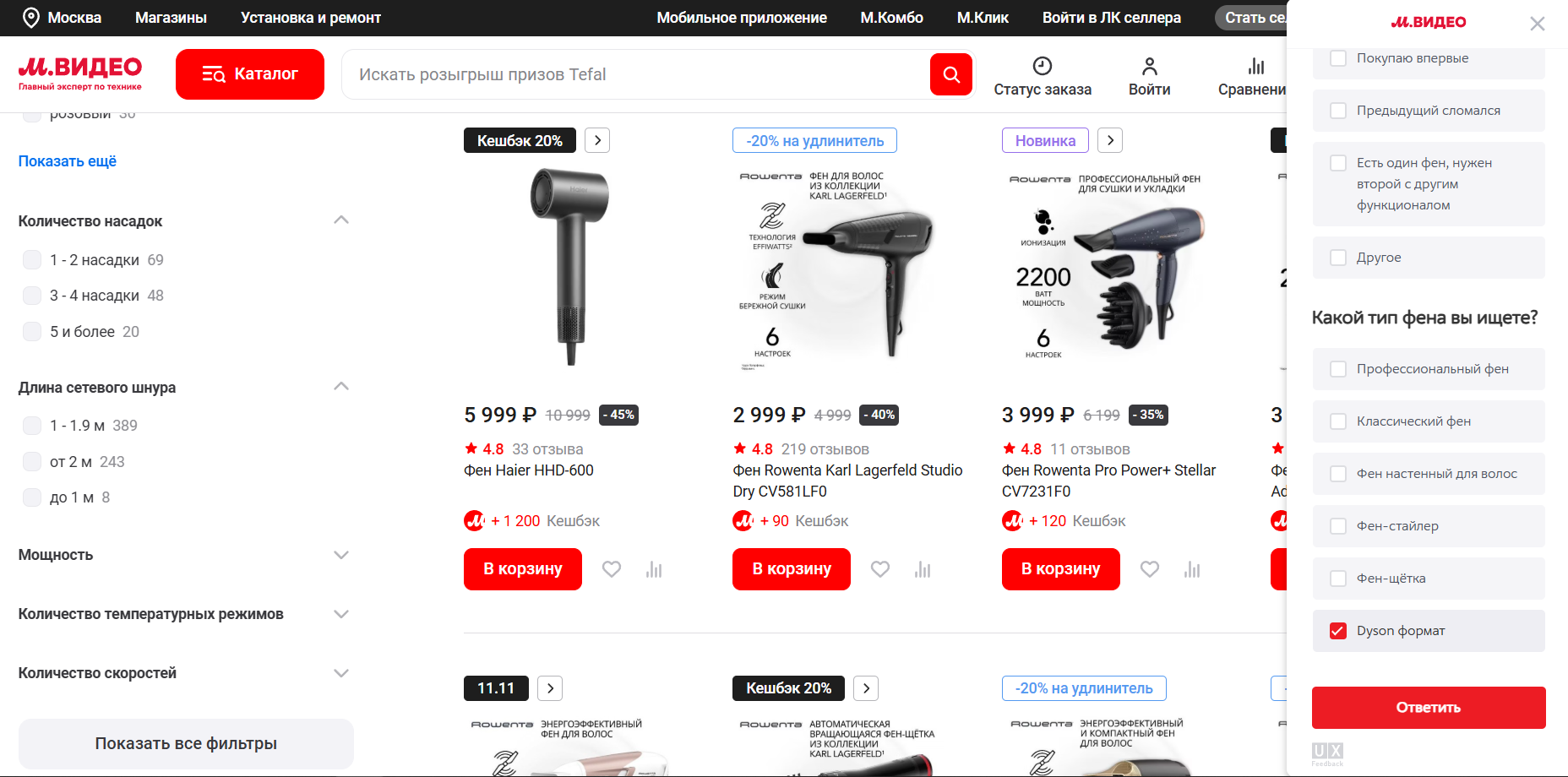Add Haier HHD-600 to comparison chart
Viewport: 1568px width, 777px height.
click(x=654, y=569)
